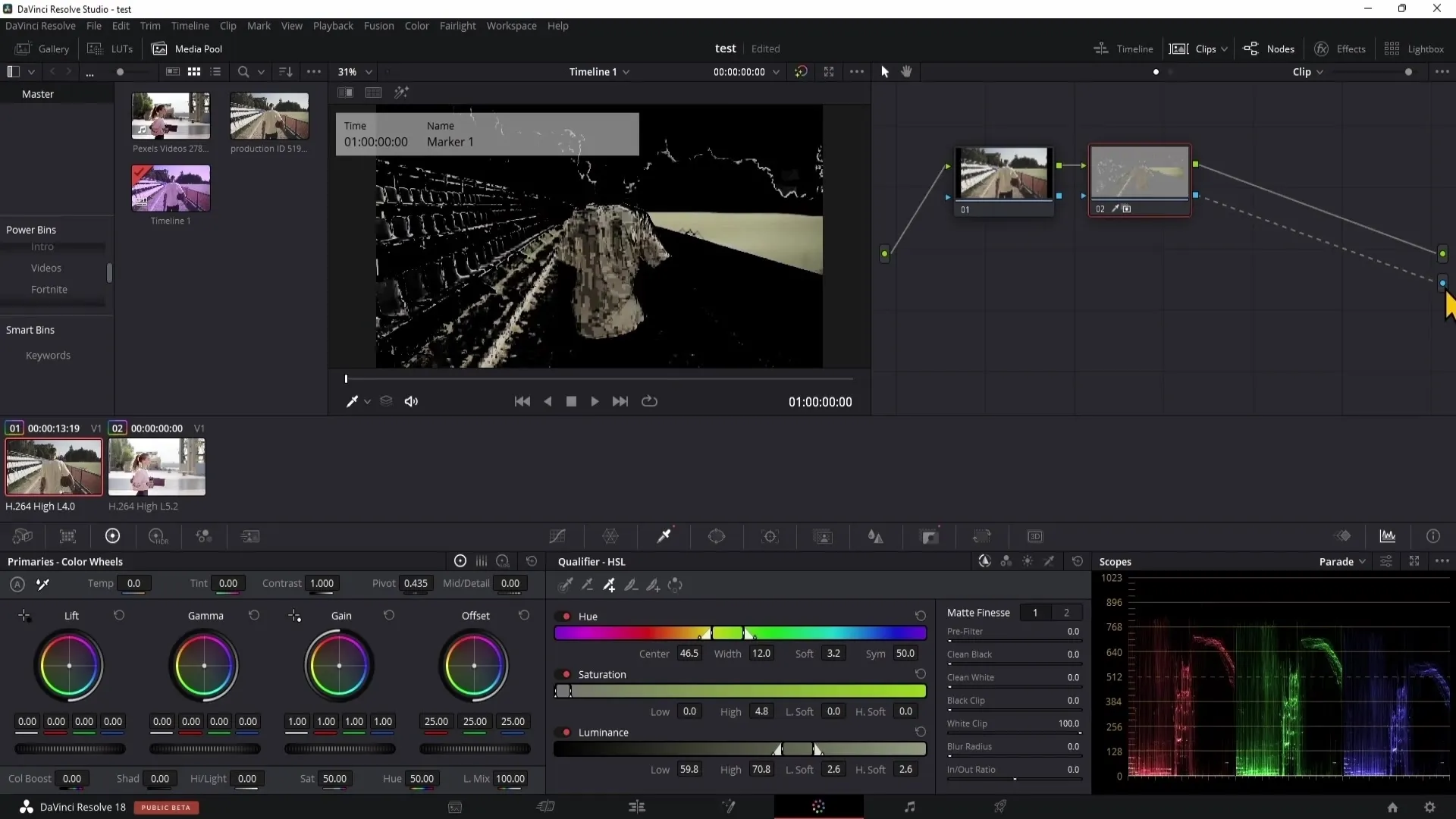Open the Fairlight menu
The width and height of the screenshot is (1456, 819).
tap(457, 26)
